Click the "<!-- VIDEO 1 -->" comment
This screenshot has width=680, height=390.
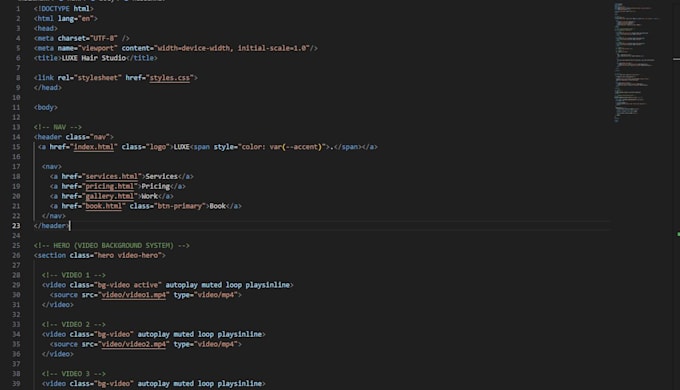coord(74,275)
